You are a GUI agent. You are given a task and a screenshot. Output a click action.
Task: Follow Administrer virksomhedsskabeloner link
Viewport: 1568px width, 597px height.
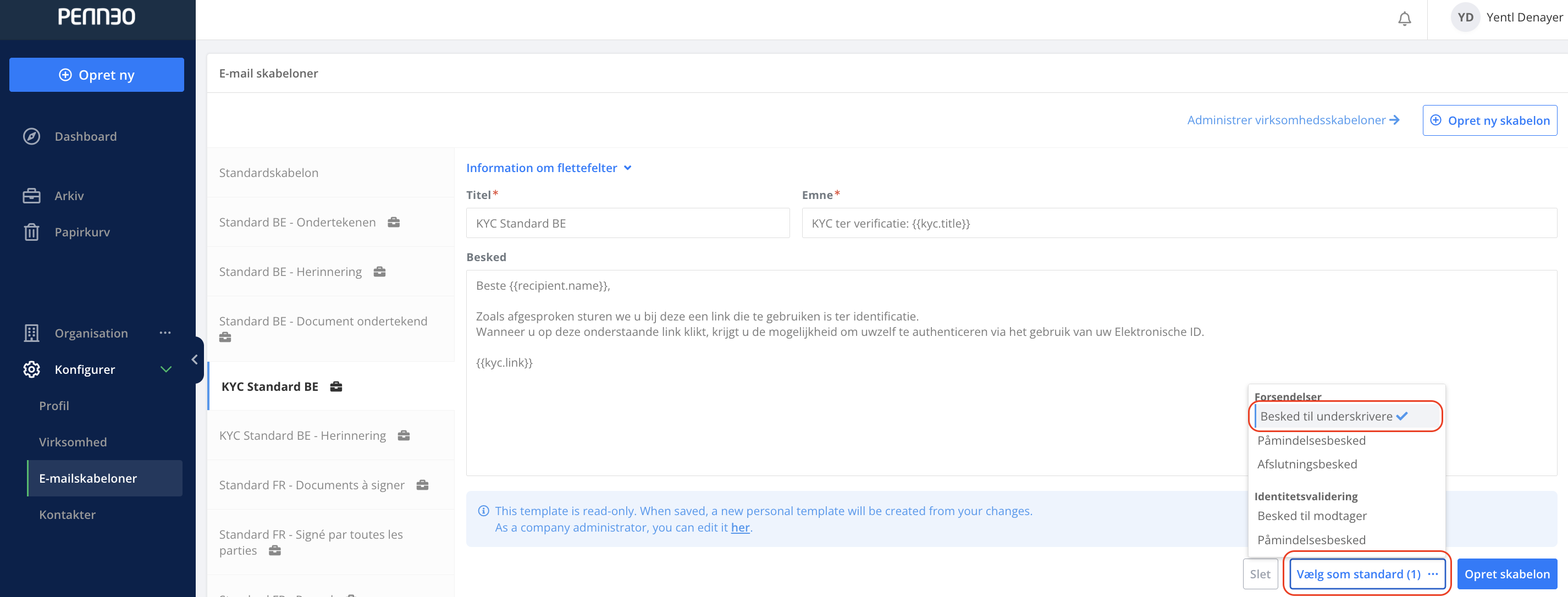point(1293,120)
